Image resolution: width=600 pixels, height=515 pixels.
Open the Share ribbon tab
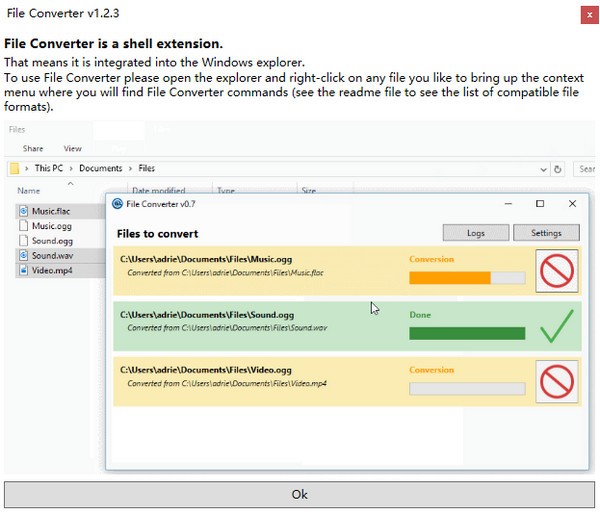coord(33,148)
